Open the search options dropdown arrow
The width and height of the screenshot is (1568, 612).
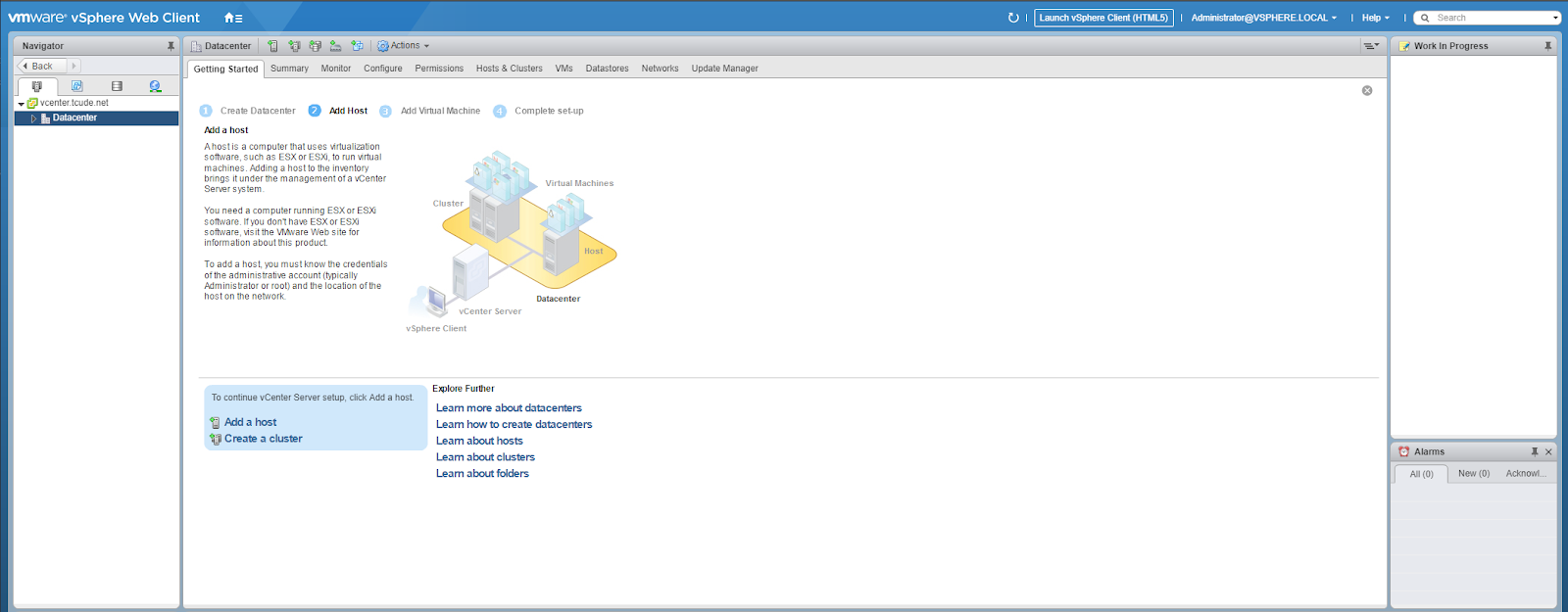coord(1555,18)
